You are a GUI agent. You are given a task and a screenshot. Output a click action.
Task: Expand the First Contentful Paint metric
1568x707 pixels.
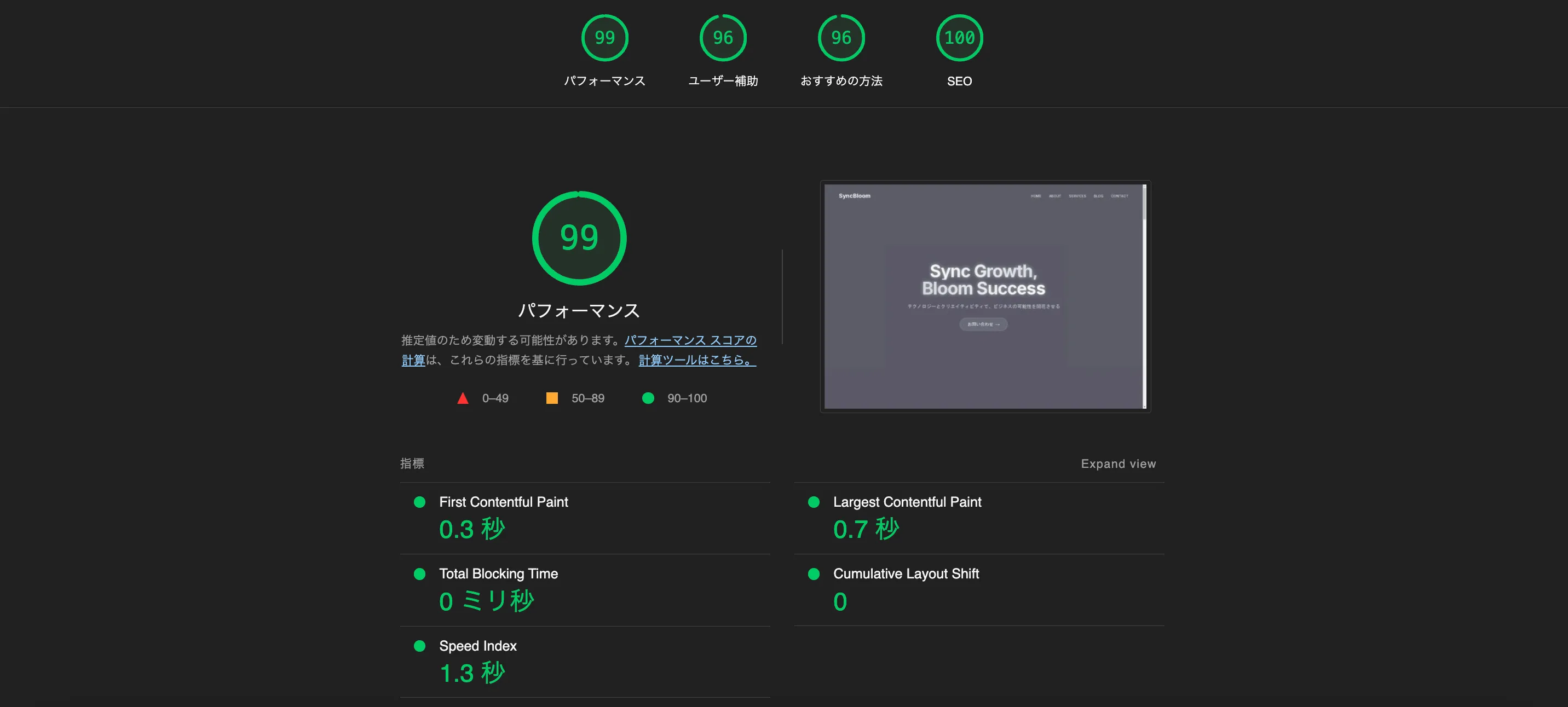[585, 518]
